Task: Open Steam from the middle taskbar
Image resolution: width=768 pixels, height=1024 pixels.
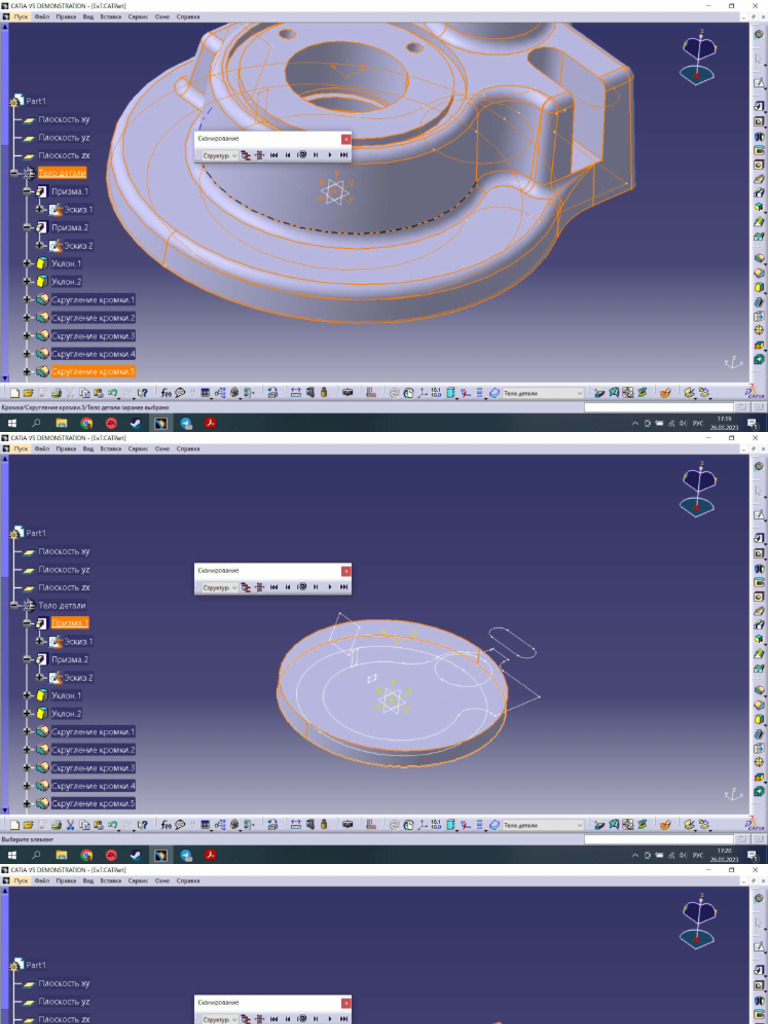Action: pyautogui.click(x=135, y=855)
